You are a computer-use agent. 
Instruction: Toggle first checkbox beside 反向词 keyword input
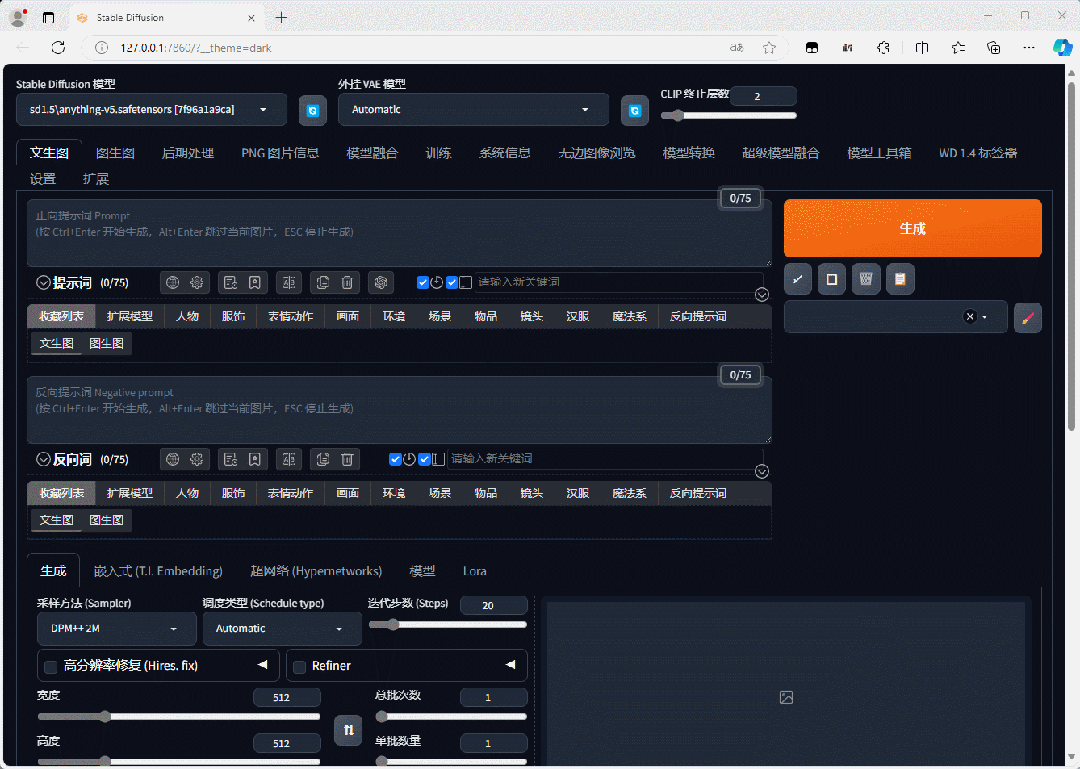(395, 460)
